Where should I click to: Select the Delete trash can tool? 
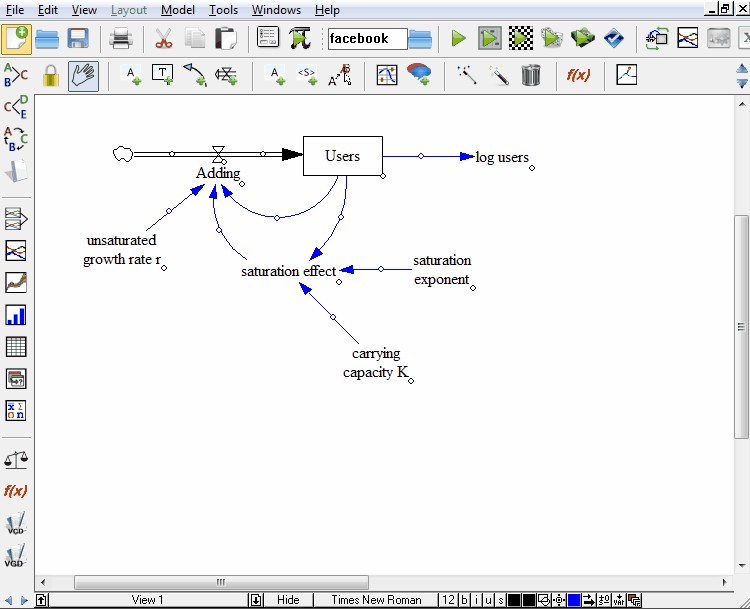[x=530, y=75]
